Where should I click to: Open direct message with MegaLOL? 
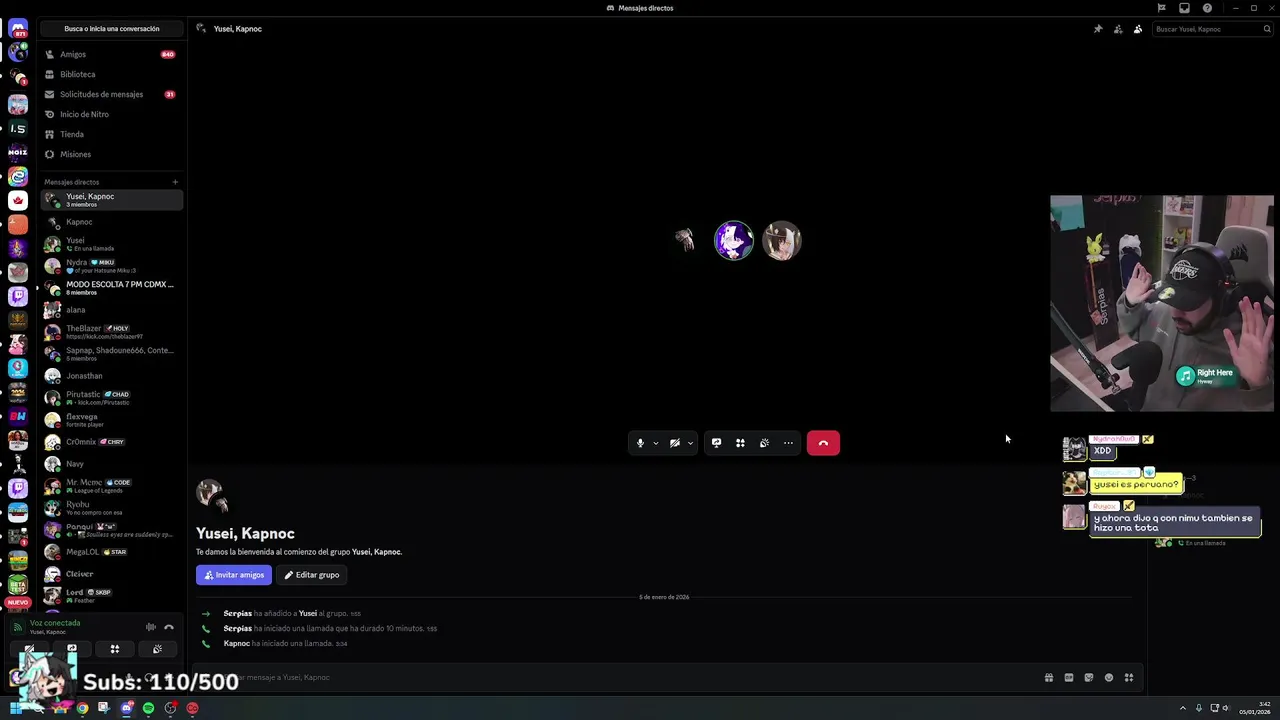111,552
